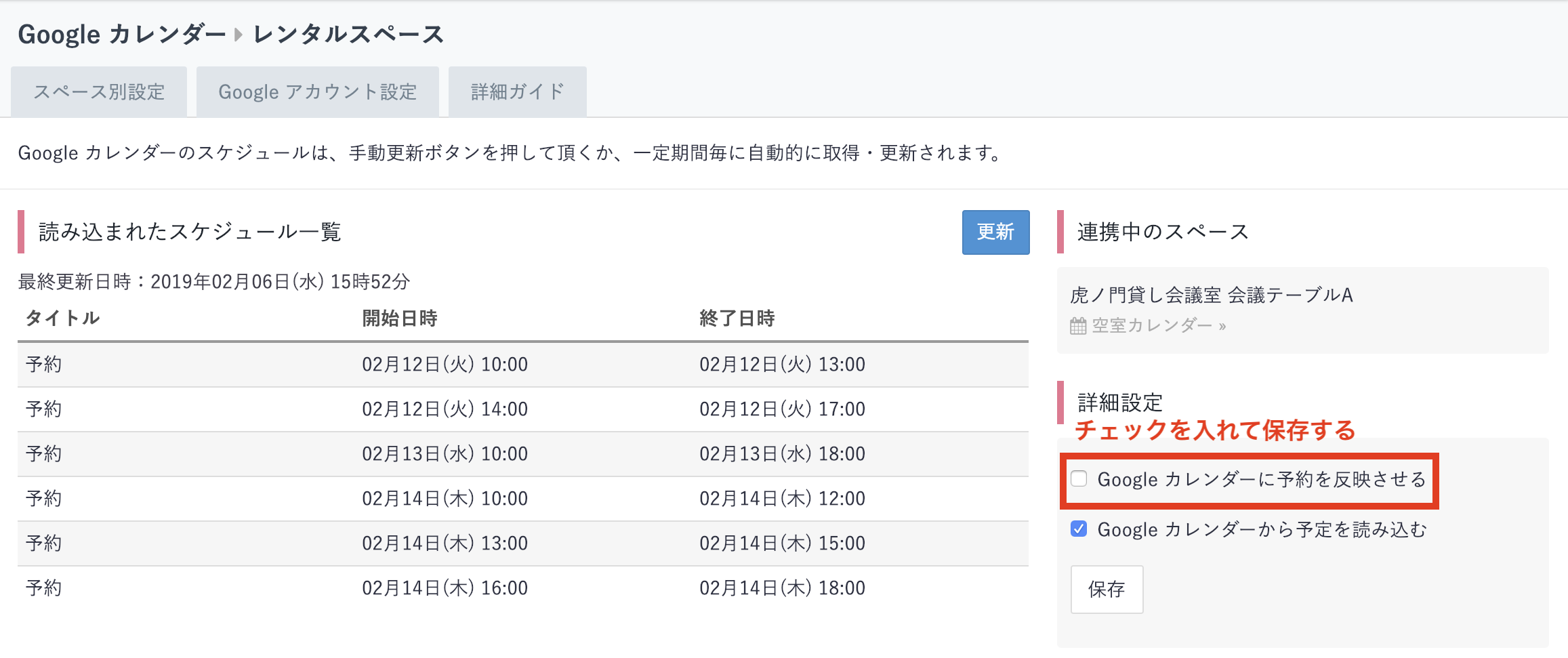The image size is (1568, 658).
Task: Click end time 02月14日(木) 15:00
Action: point(782,543)
